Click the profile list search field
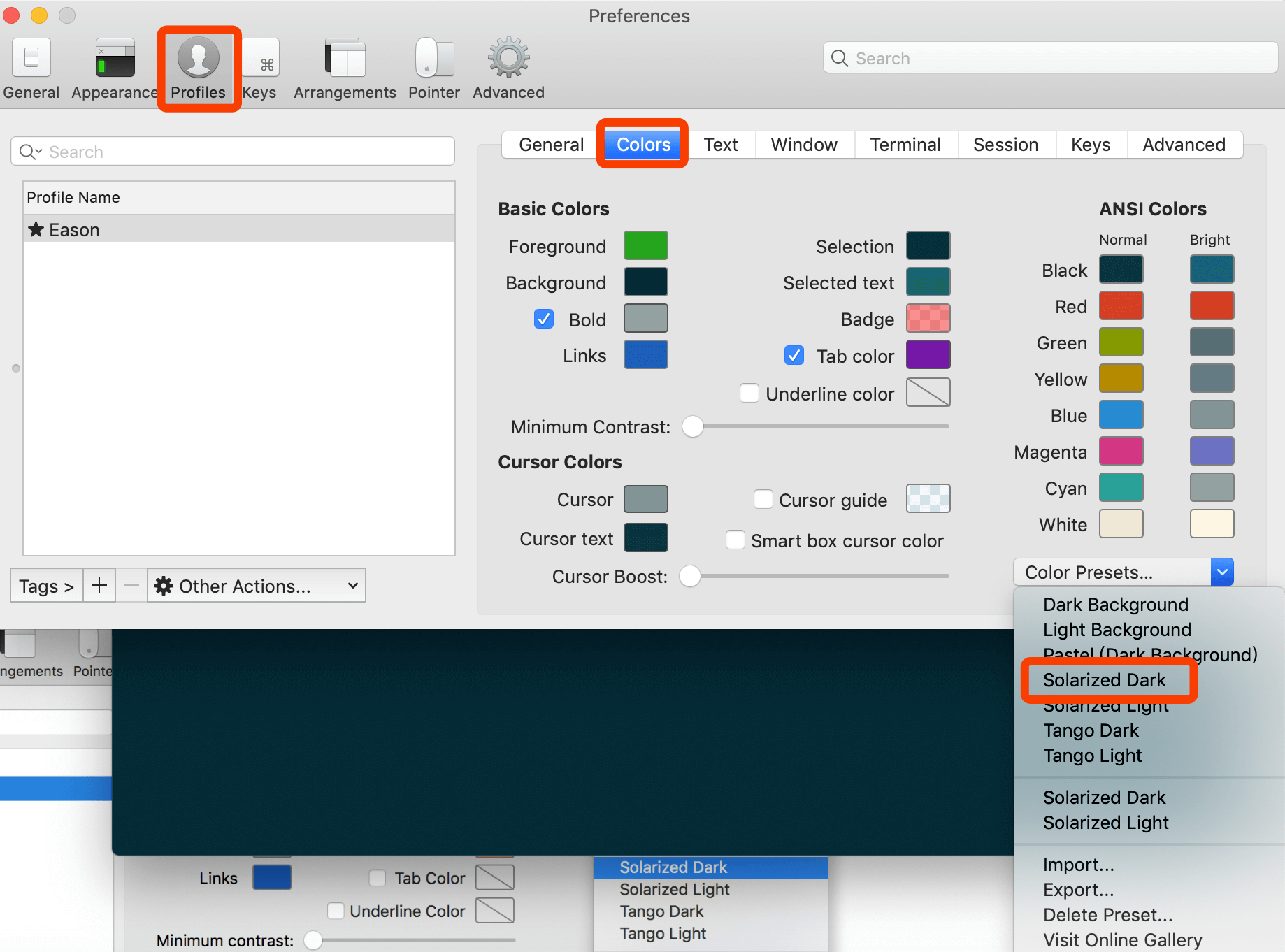The width and height of the screenshot is (1285, 952). [x=233, y=152]
